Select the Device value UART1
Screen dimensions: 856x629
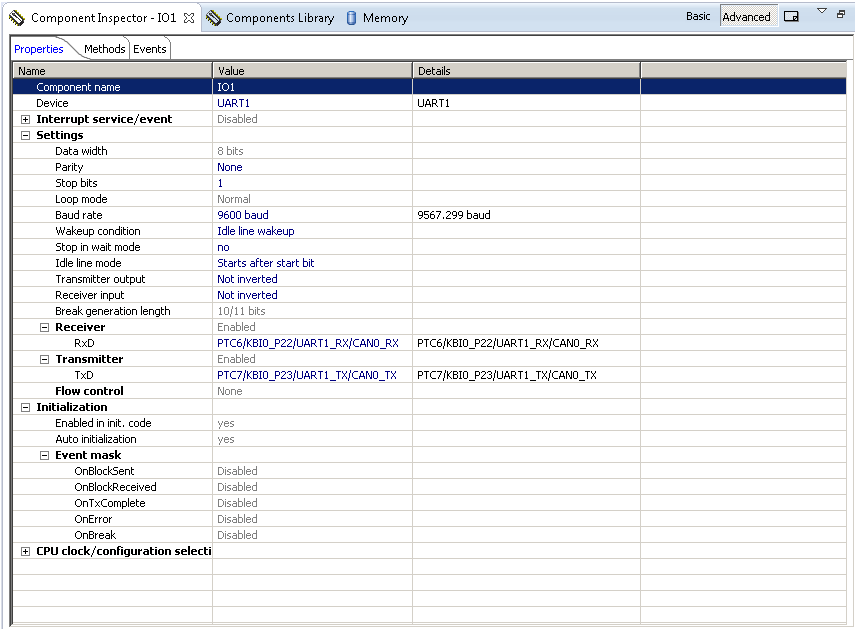(x=312, y=103)
